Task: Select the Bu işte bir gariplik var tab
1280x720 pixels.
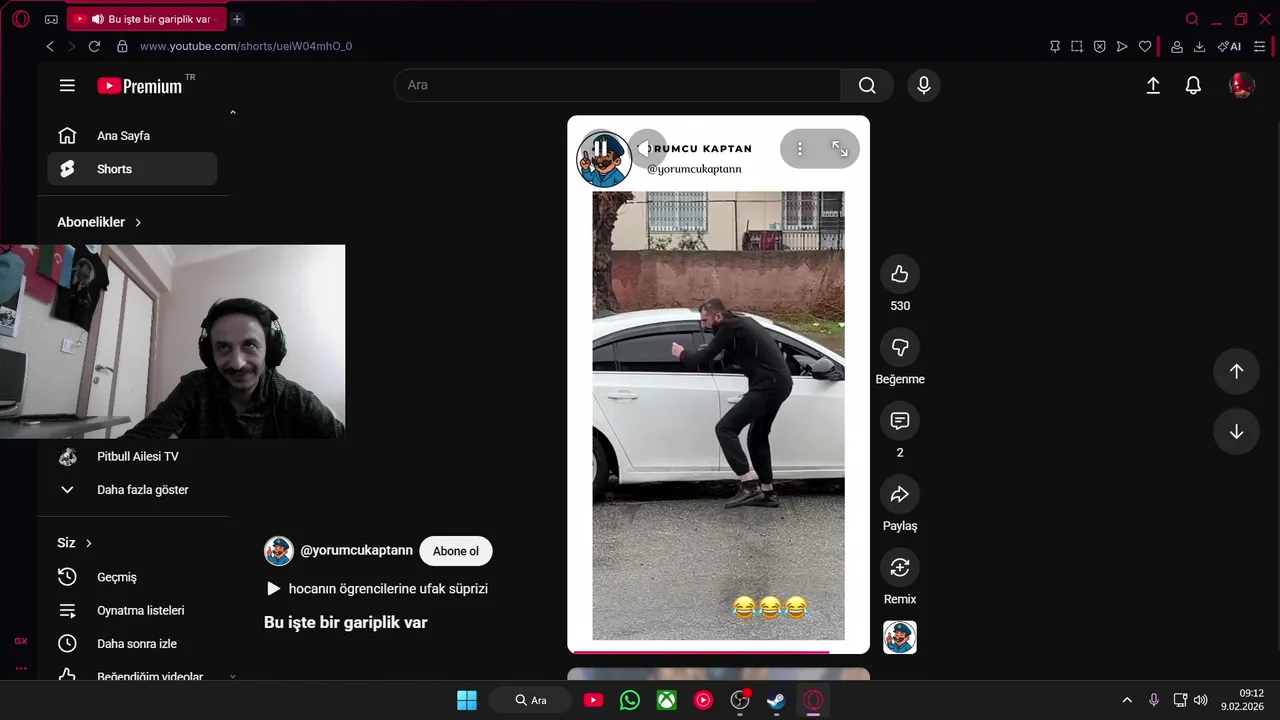Action: pyautogui.click(x=148, y=19)
